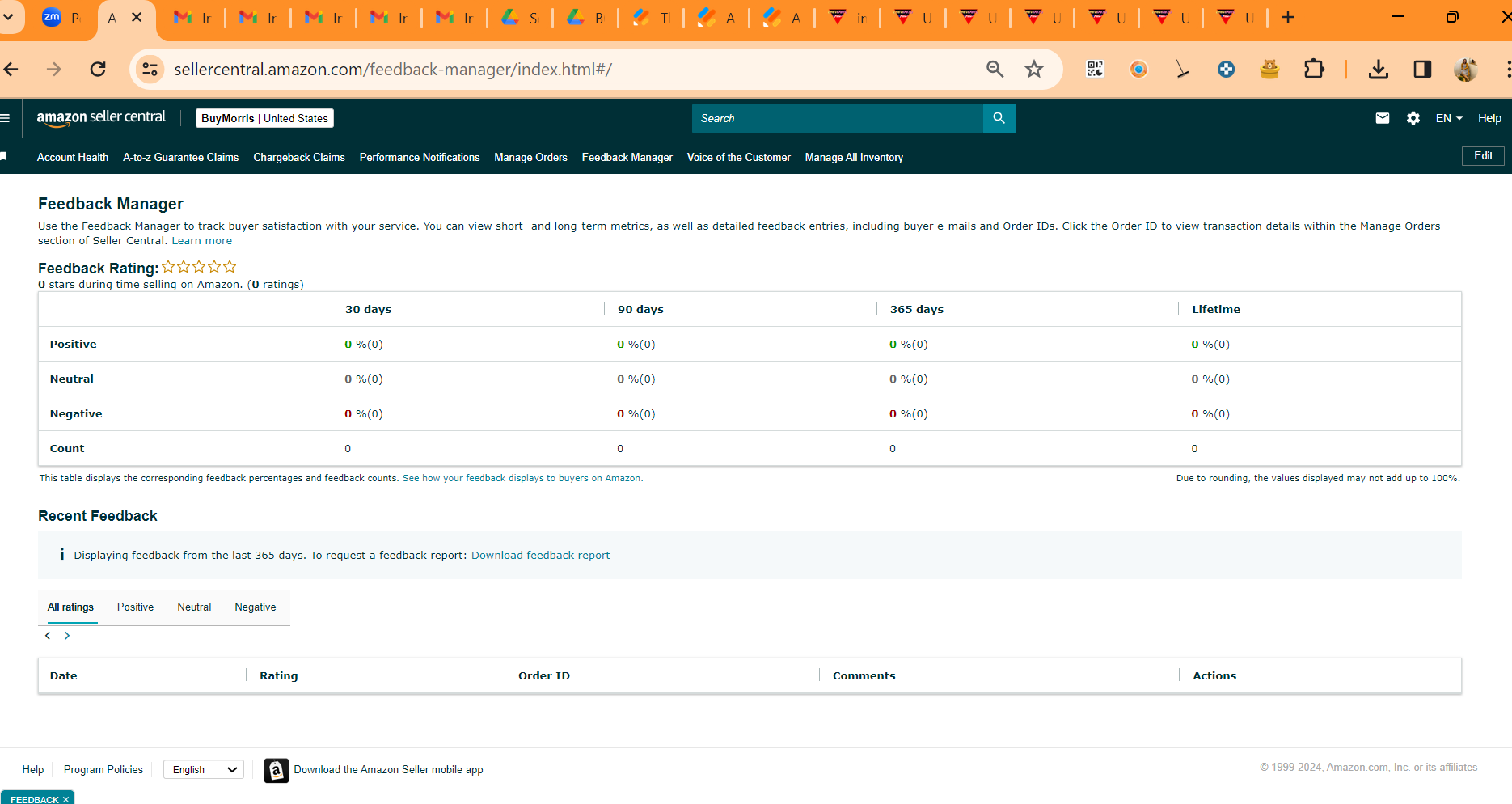The width and height of the screenshot is (1512, 804).
Task: Click the browser forward arrow
Action: 54,70
